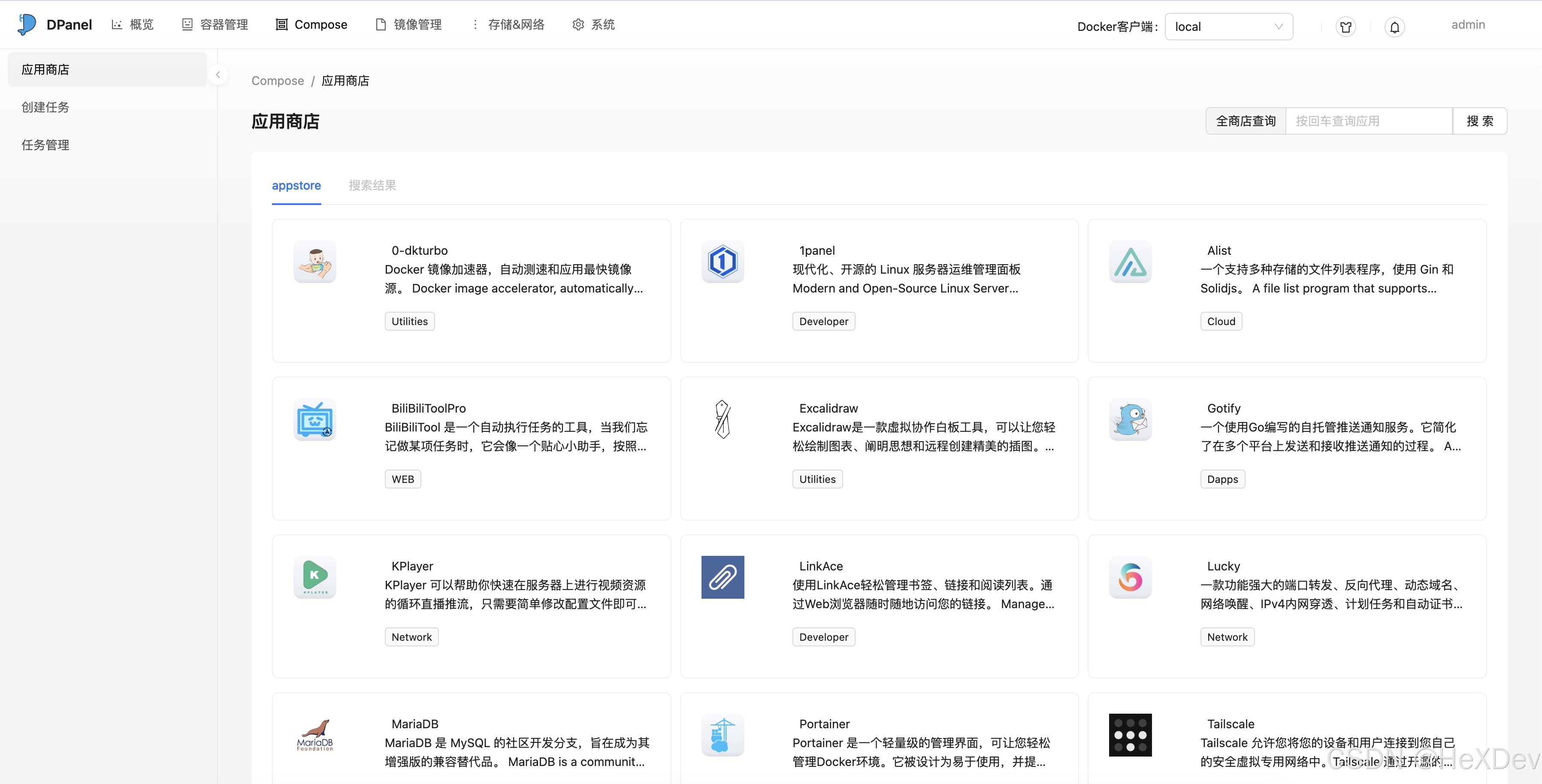Click the Tailscale app title
The width and height of the screenshot is (1542, 784).
1231,724
